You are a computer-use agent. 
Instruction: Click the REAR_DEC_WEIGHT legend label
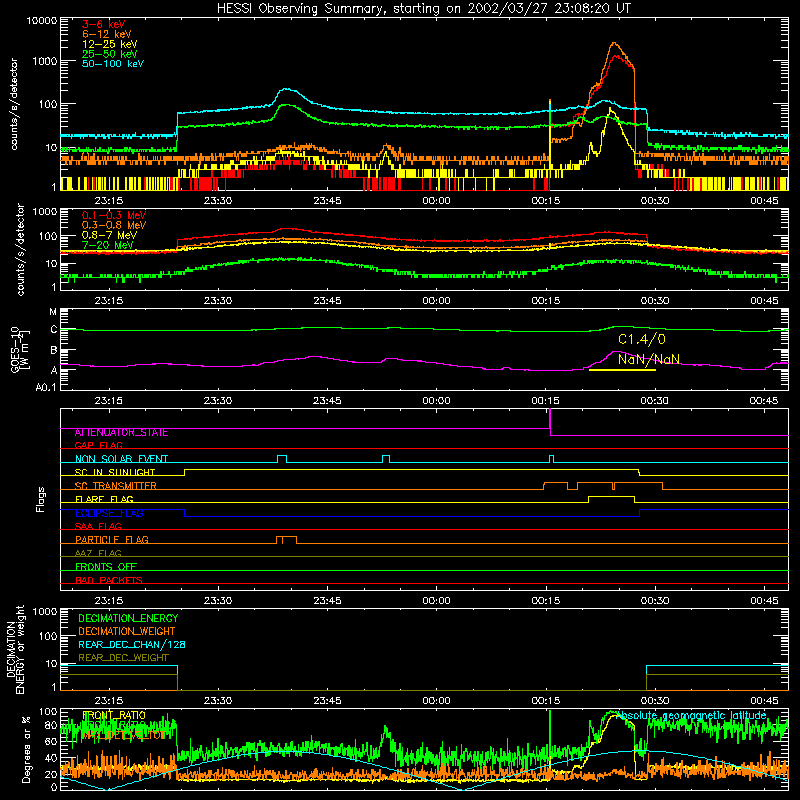click(123, 658)
